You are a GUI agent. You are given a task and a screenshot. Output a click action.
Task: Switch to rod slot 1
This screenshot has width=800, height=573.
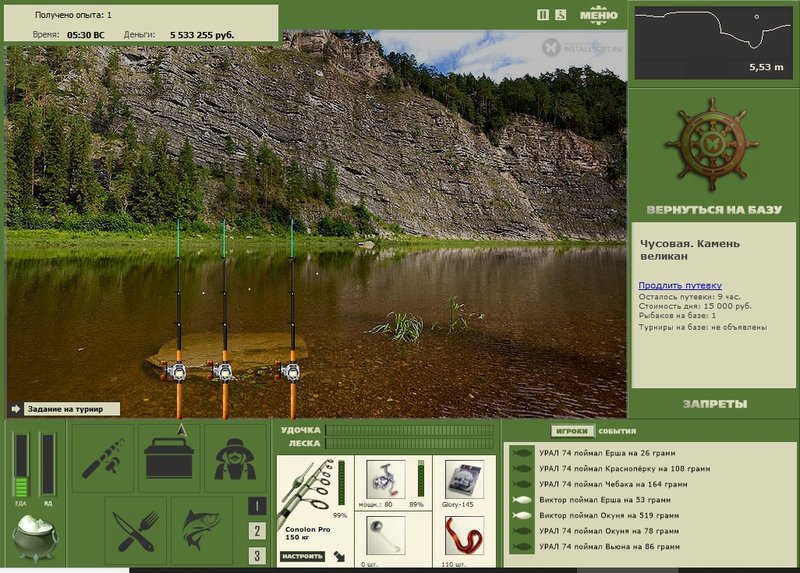tap(257, 506)
